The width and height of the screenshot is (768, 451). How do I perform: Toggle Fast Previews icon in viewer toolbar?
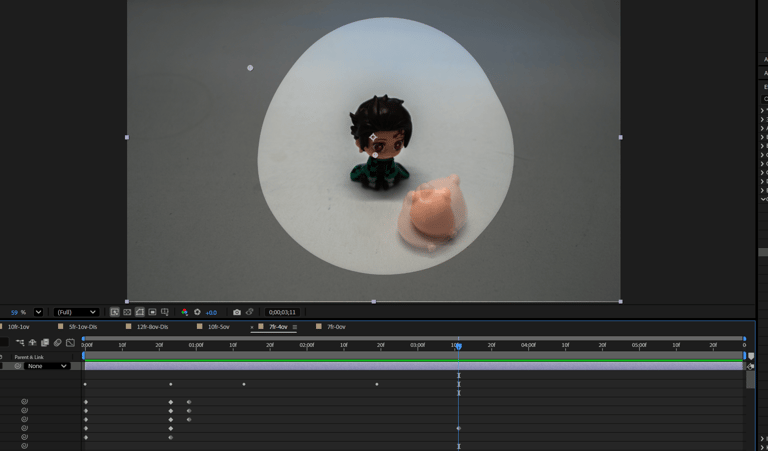tap(115, 312)
